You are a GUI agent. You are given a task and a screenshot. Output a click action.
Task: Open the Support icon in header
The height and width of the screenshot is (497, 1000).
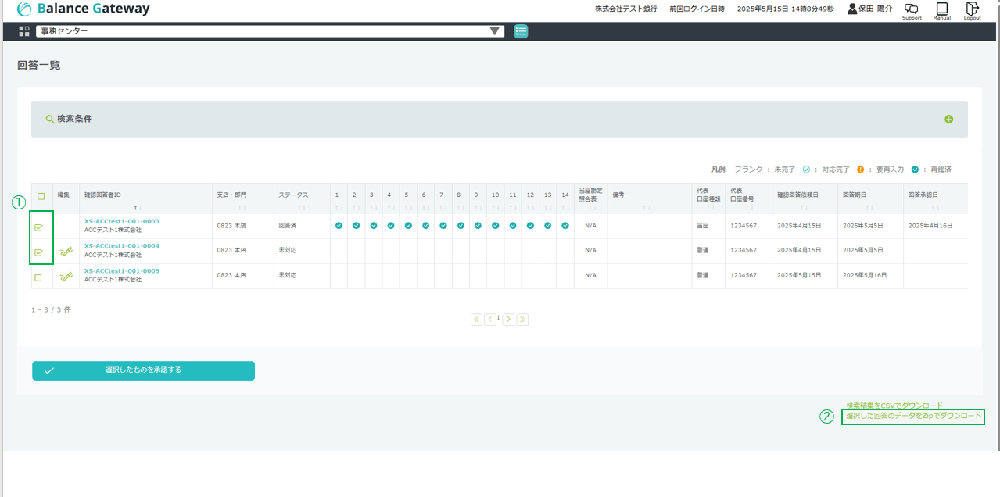(911, 10)
